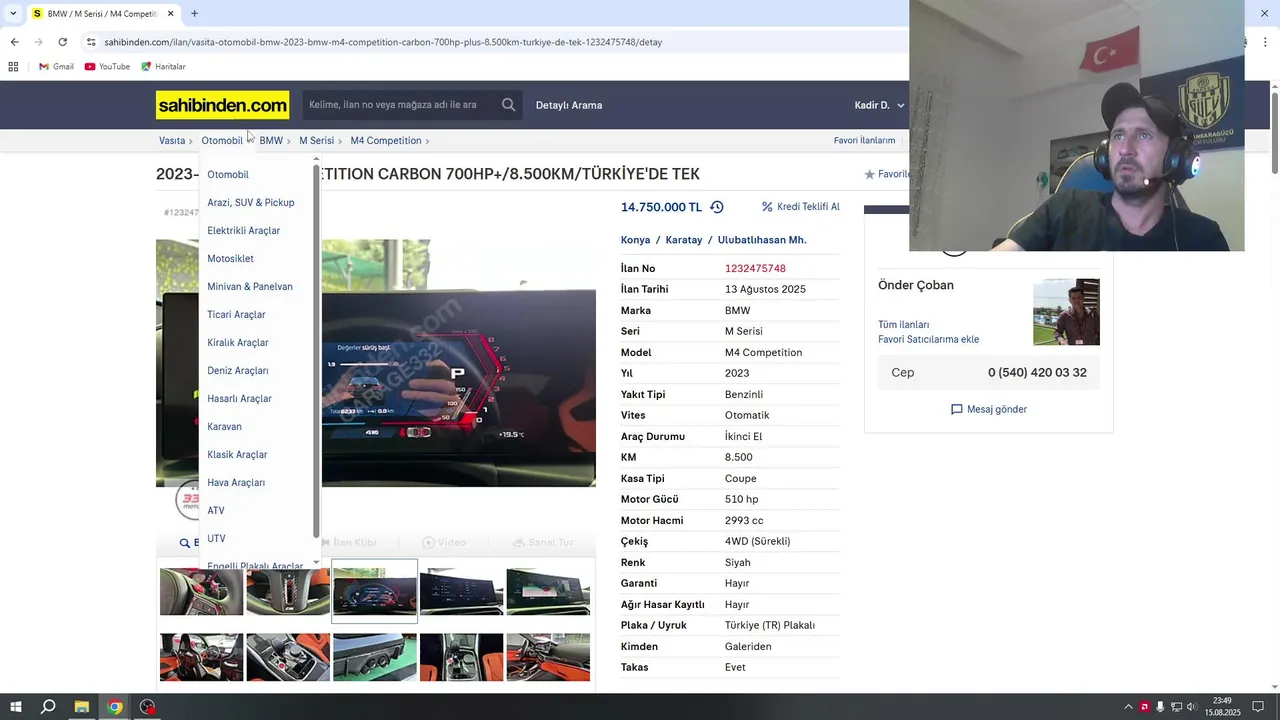The width and height of the screenshot is (1280, 720).
Task: Click the percent icon before Kredi Teklifi Al
Action: [x=767, y=207]
